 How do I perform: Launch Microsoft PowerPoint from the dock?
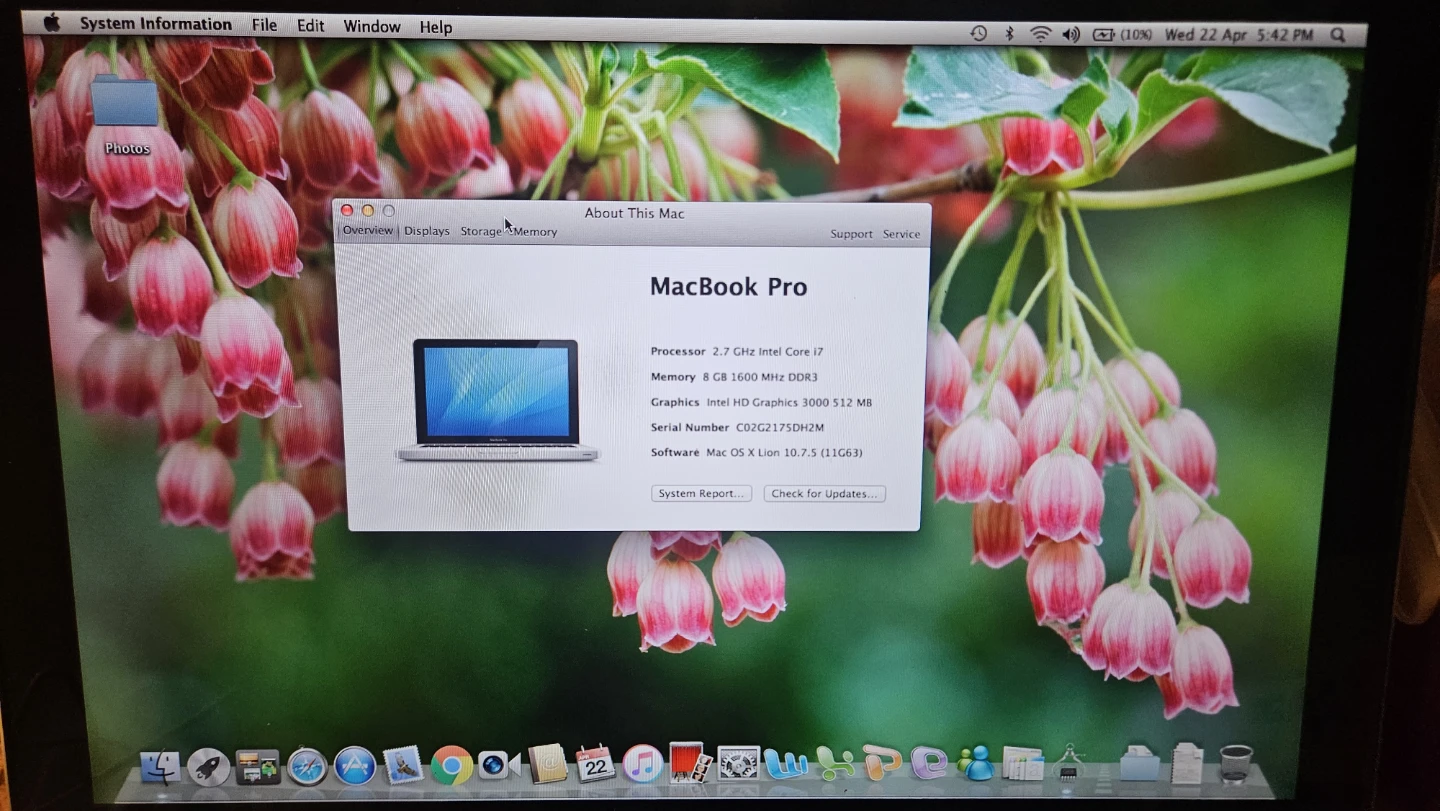882,764
